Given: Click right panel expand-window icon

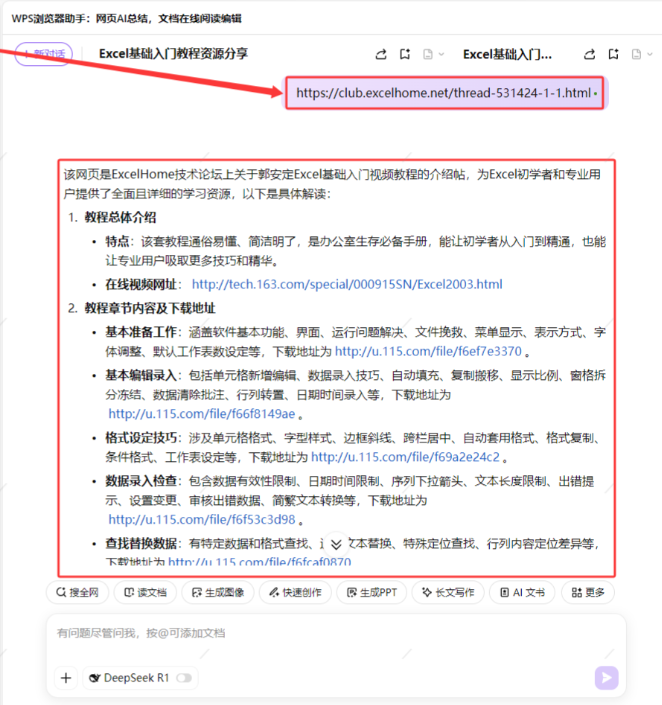Looking at the screenshot, I should point(613,54).
